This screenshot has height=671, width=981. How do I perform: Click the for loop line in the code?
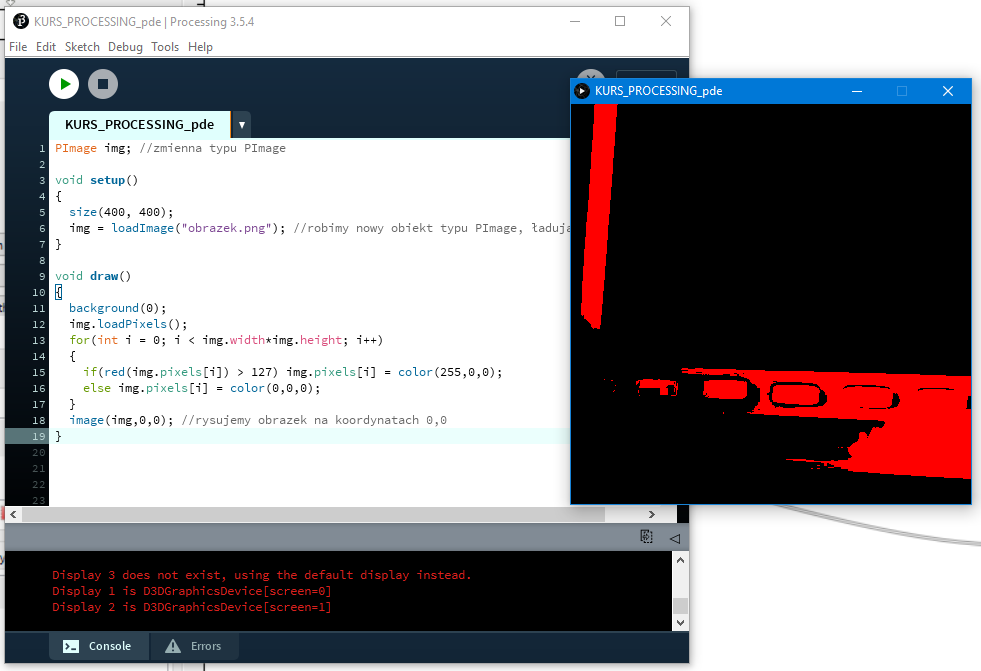(226, 340)
